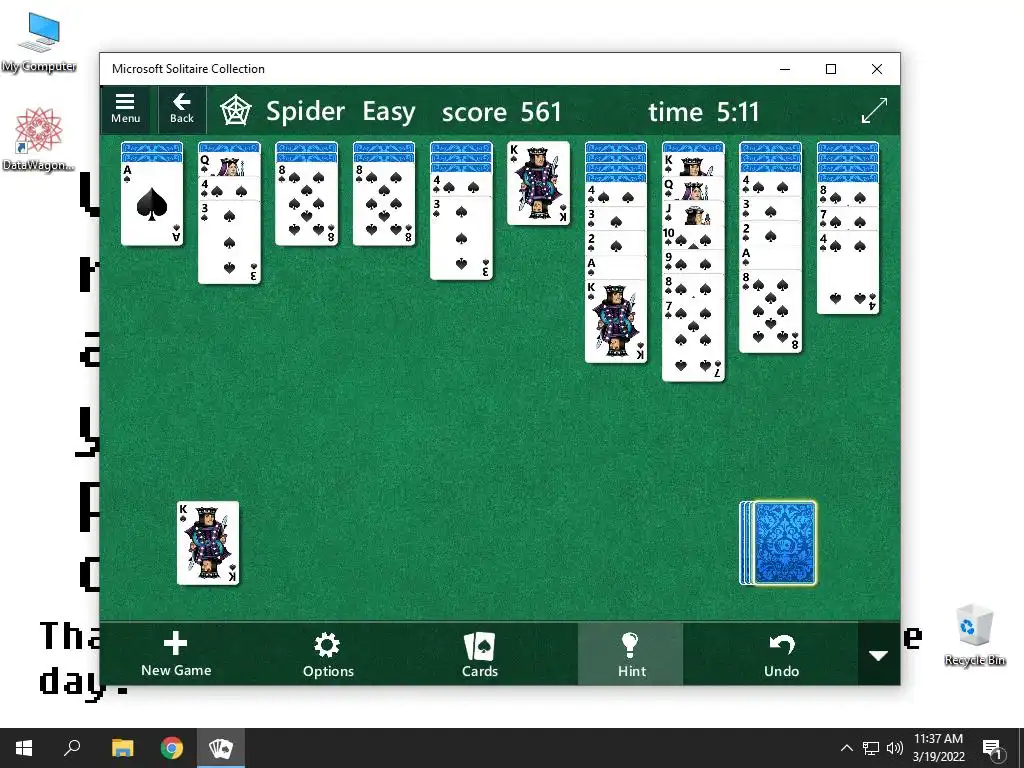Undo the last move
Viewport: 1024px width, 768px height.
tap(781, 654)
